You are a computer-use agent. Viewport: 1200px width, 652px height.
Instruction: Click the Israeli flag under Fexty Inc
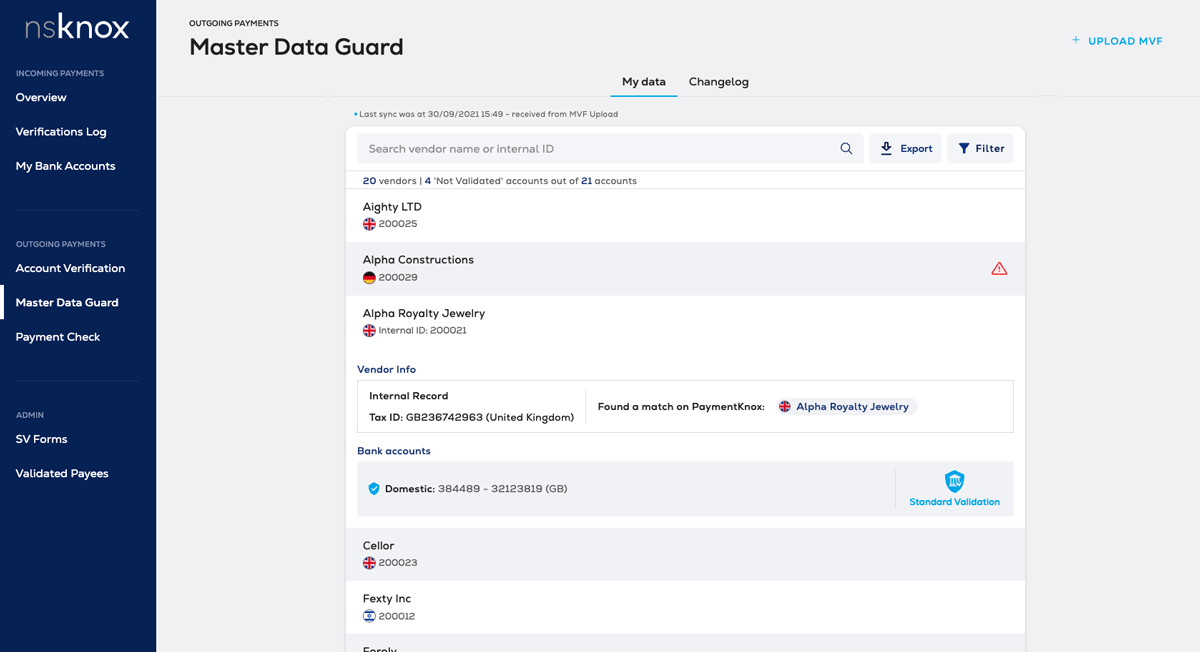(x=369, y=616)
